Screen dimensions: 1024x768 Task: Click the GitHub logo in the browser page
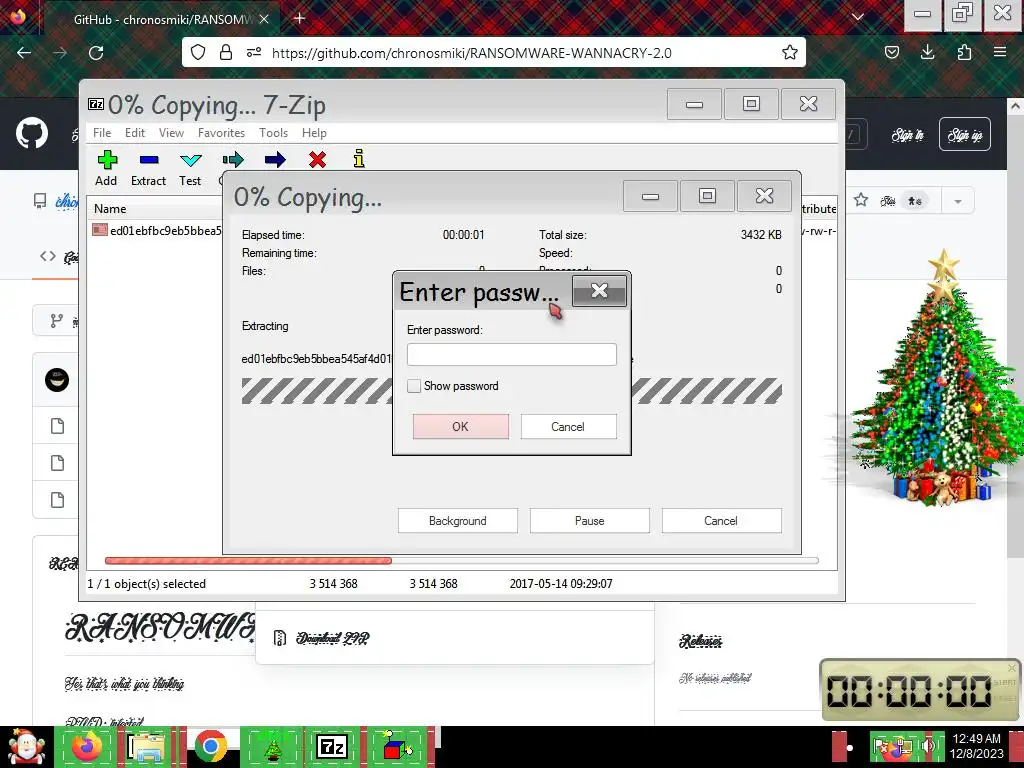pos(32,133)
